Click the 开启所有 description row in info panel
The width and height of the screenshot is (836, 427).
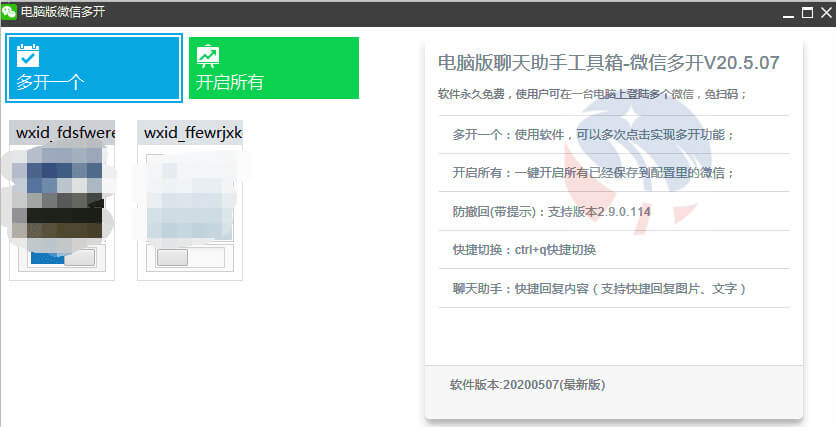(593, 173)
